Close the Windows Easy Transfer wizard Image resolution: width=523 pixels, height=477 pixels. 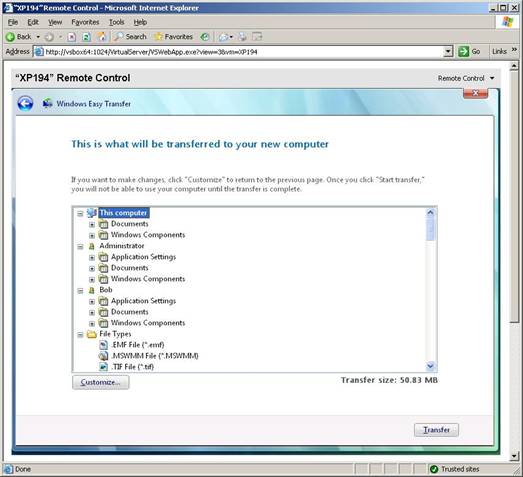click(476, 93)
